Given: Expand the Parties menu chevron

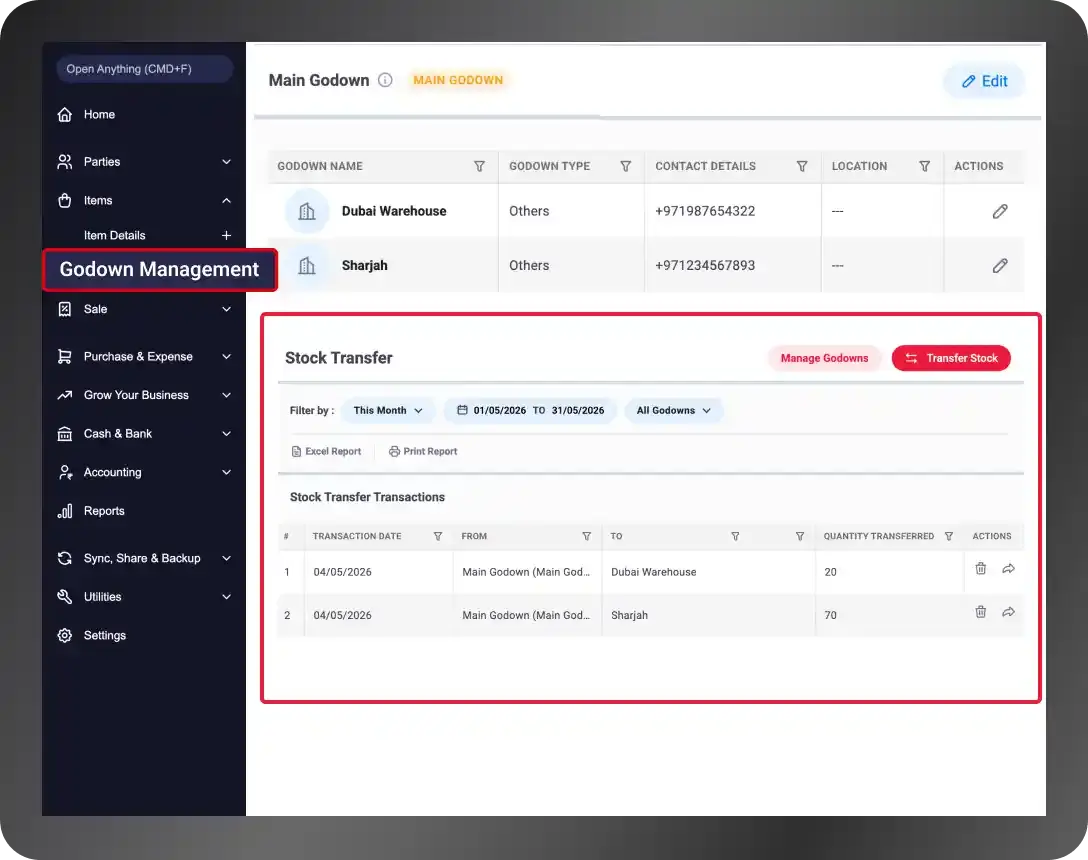Looking at the screenshot, I should 226,162.
